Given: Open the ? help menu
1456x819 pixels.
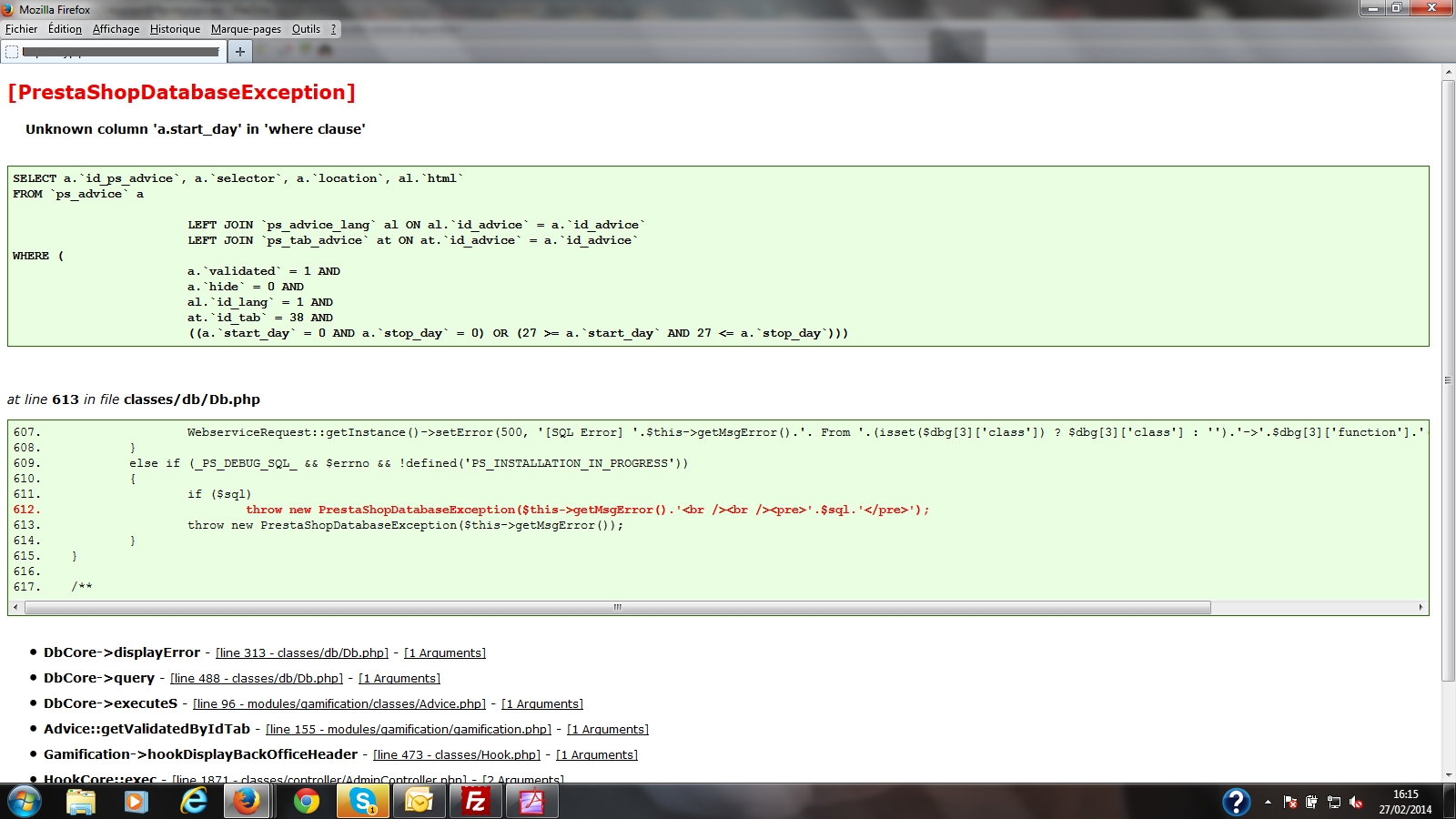Looking at the screenshot, I should 333,29.
